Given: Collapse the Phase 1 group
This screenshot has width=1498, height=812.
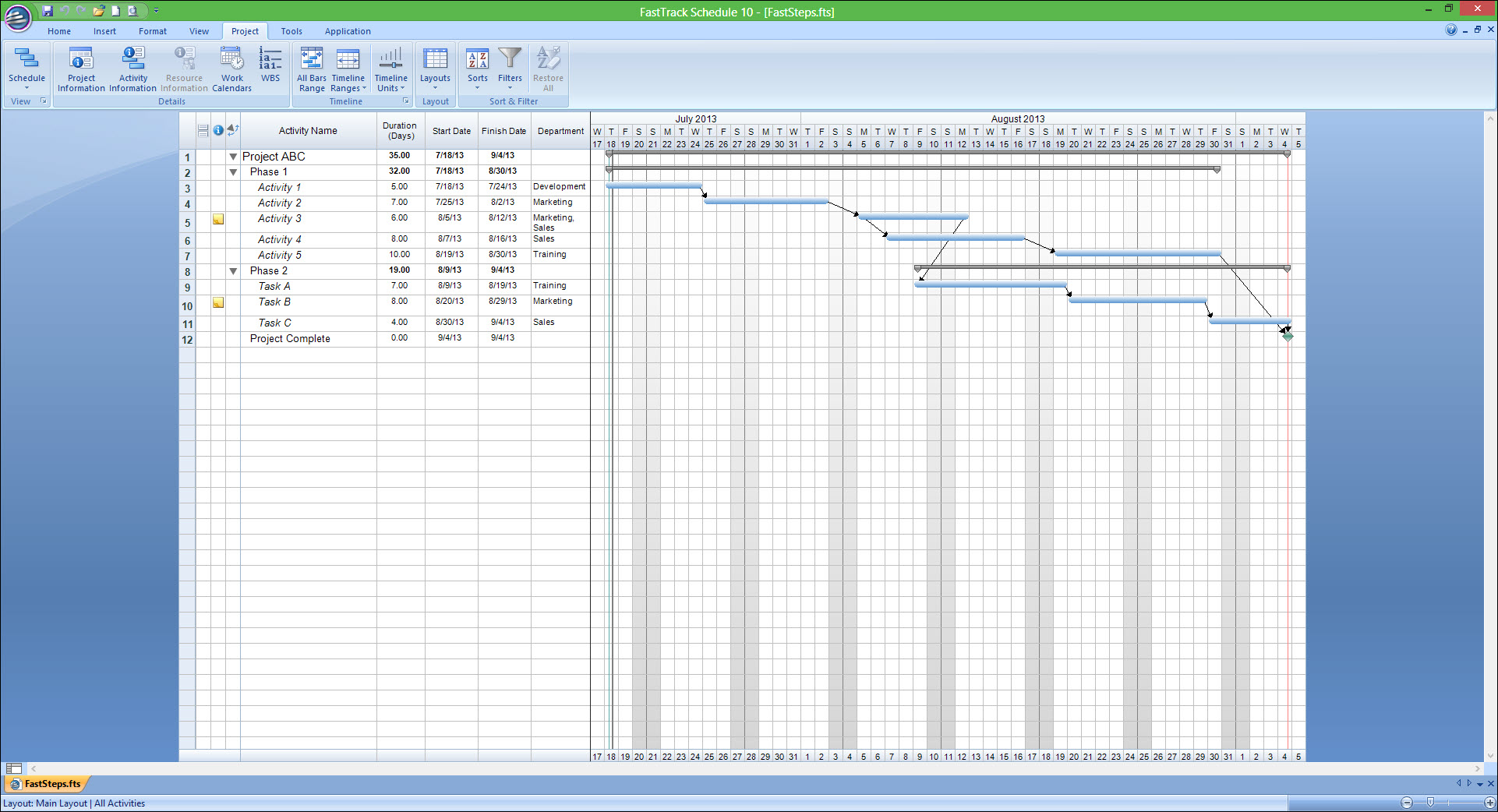Looking at the screenshot, I should (233, 172).
